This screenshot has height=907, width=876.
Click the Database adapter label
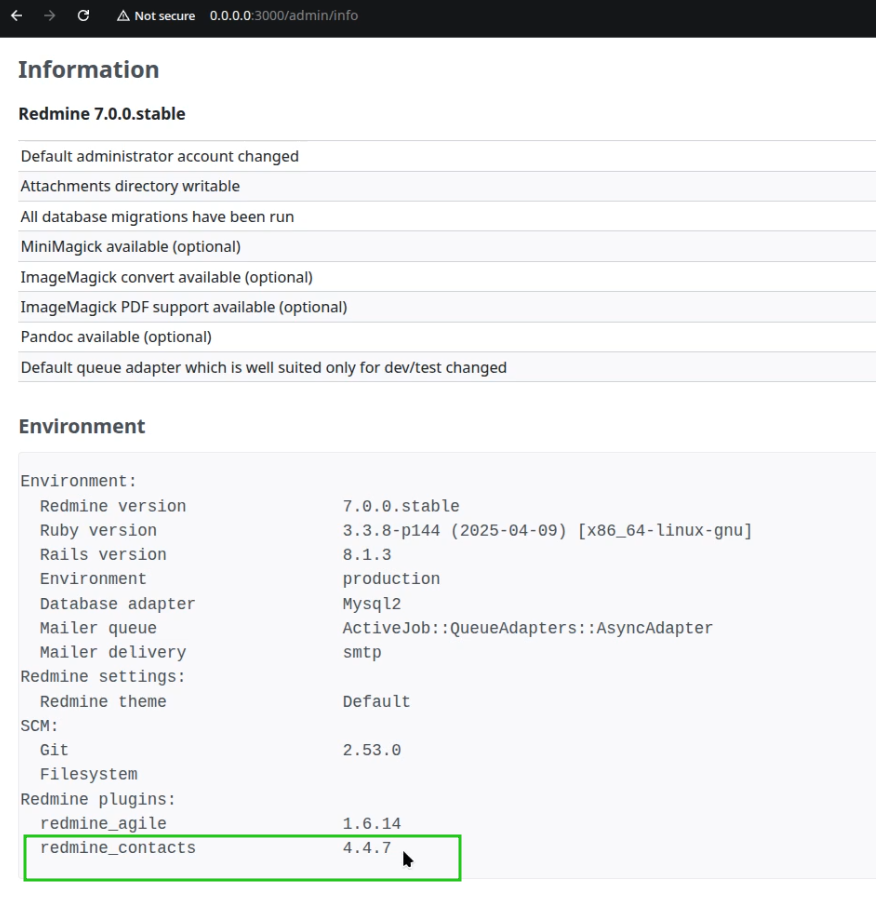click(117, 604)
